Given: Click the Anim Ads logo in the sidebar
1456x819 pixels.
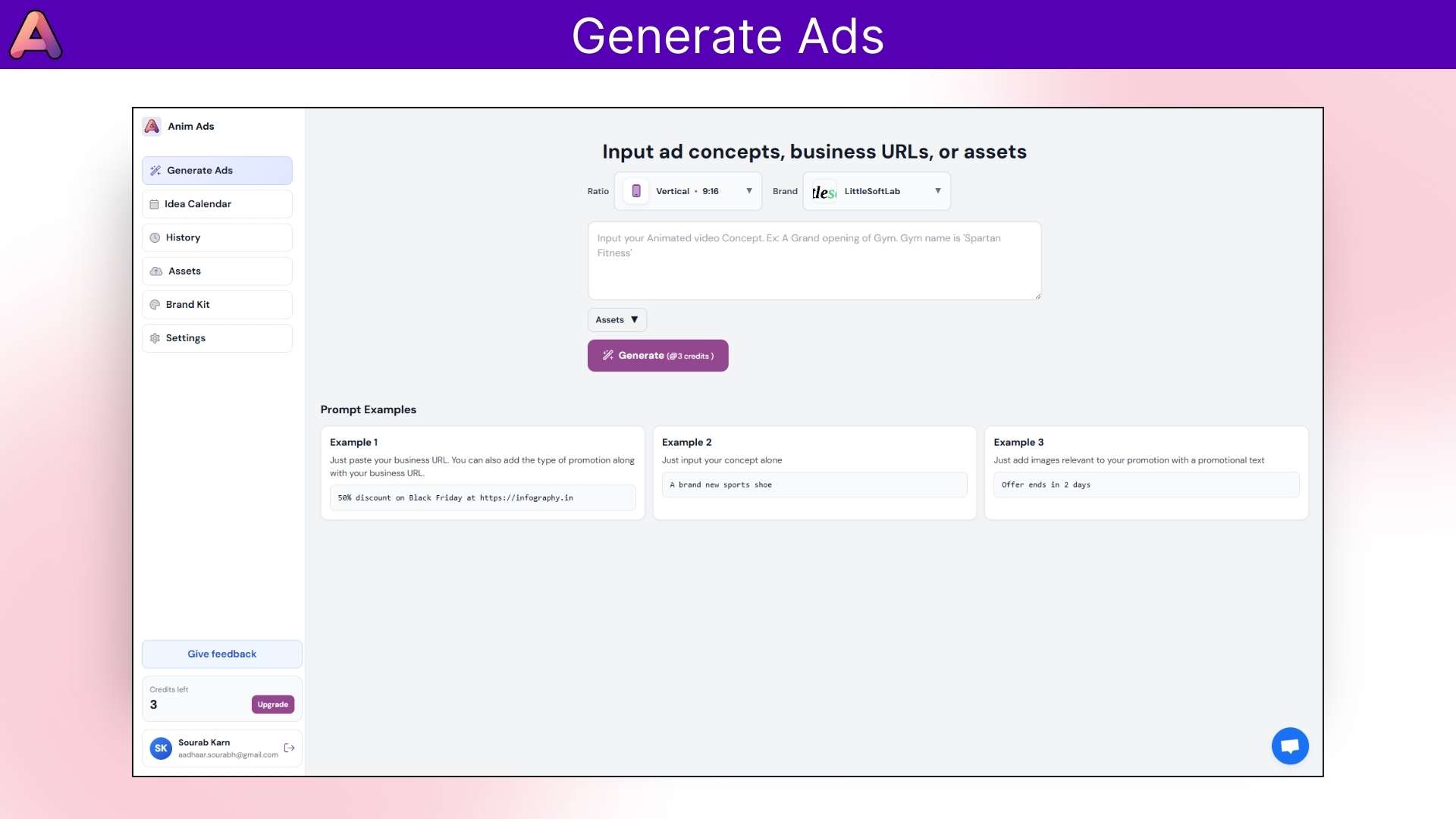Looking at the screenshot, I should (152, 126).
